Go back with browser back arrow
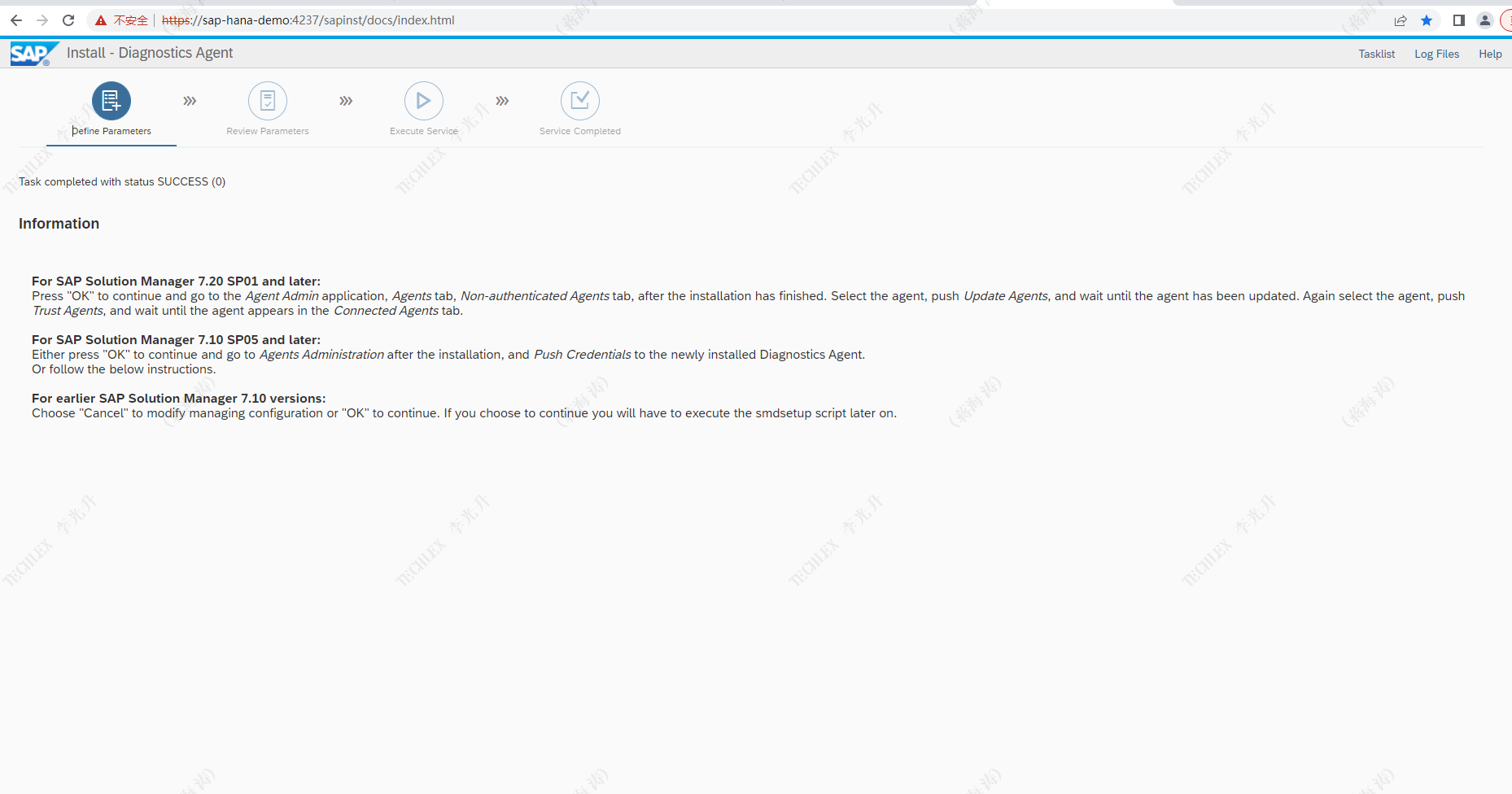Screen dimensions: 1512x794 click(16, 20)
